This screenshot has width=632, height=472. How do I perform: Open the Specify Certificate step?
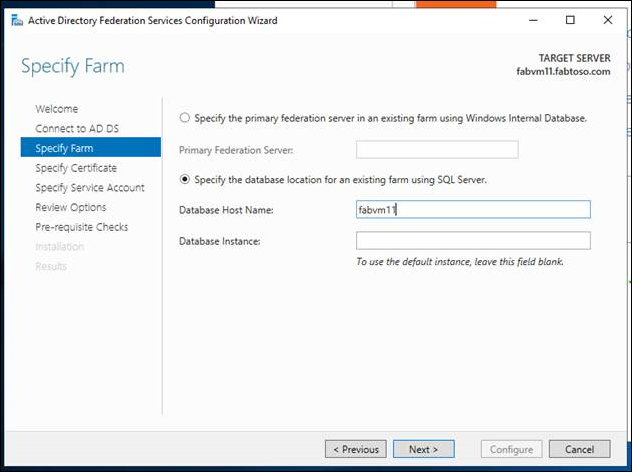76,168
